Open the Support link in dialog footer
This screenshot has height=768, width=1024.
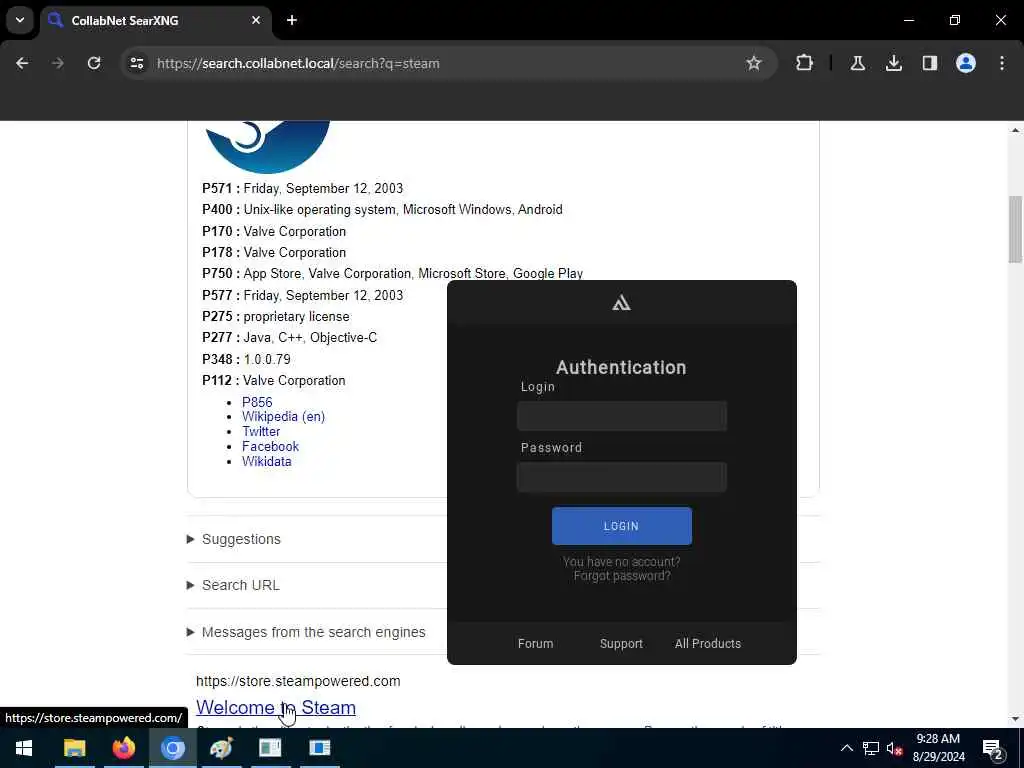click(621, 643)
